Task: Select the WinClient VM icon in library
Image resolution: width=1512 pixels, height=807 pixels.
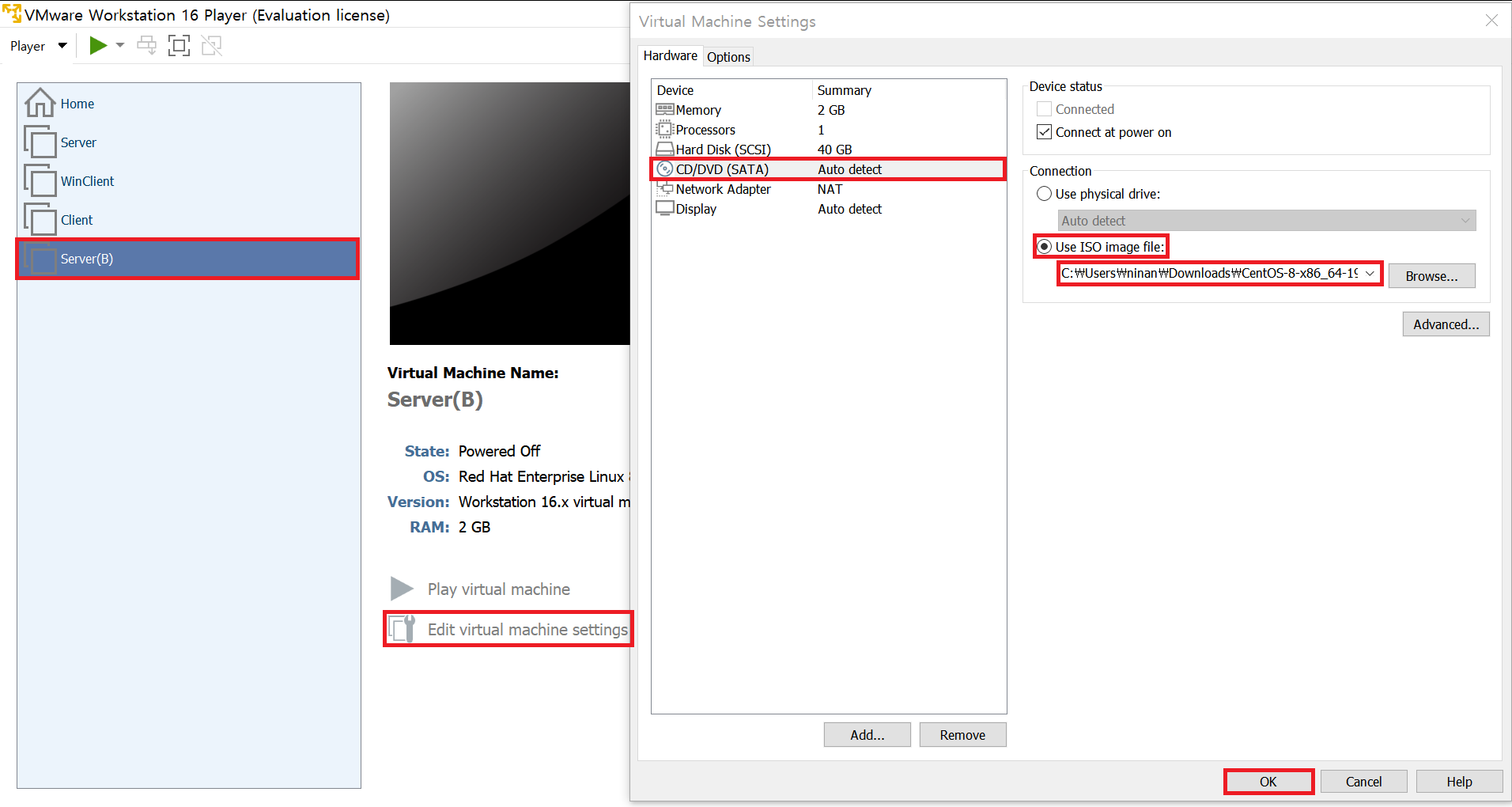Action: coord(40,180)
